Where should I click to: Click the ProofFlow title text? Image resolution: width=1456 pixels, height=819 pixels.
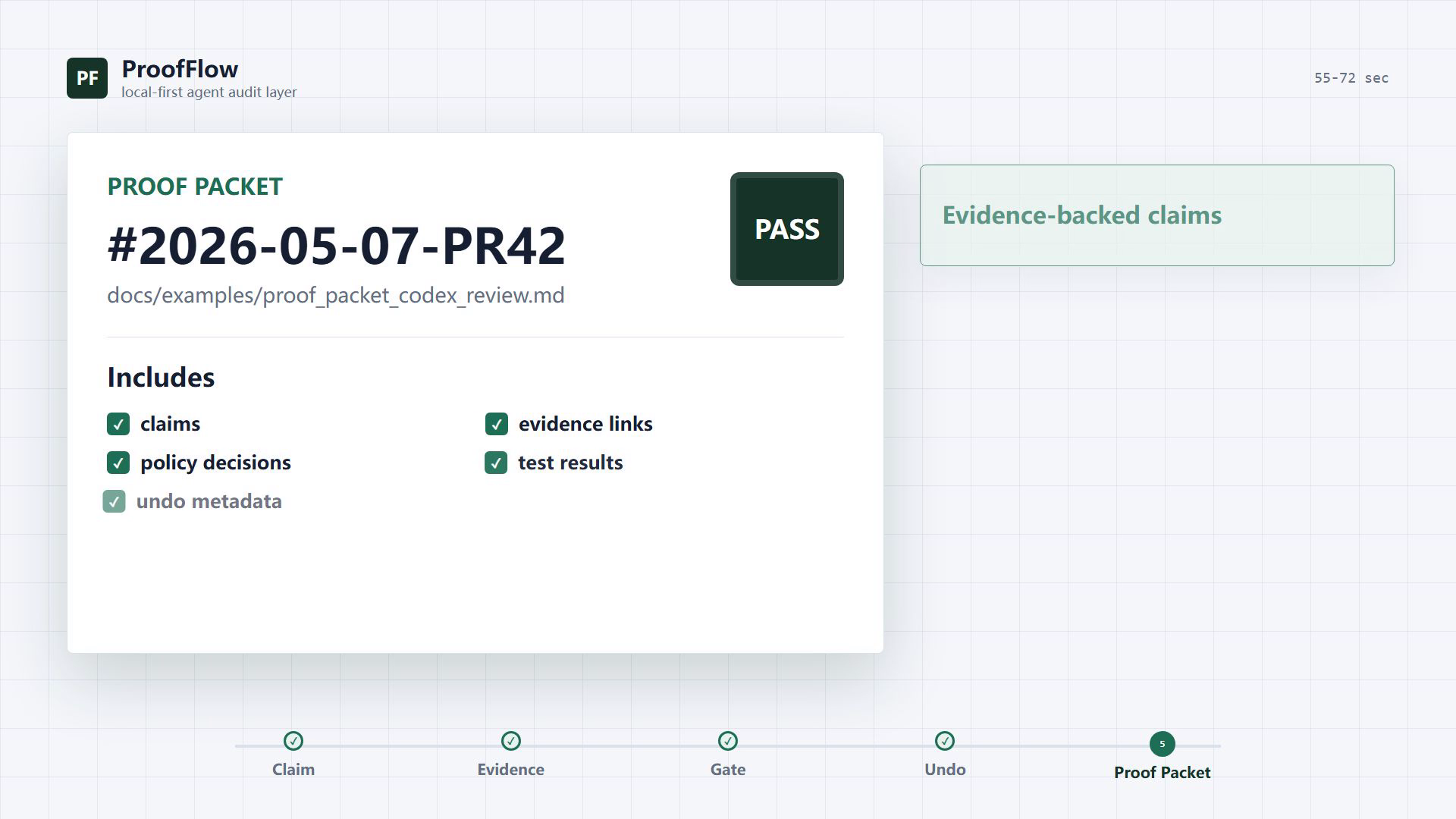pyautogui.click(x=180, y=69)
